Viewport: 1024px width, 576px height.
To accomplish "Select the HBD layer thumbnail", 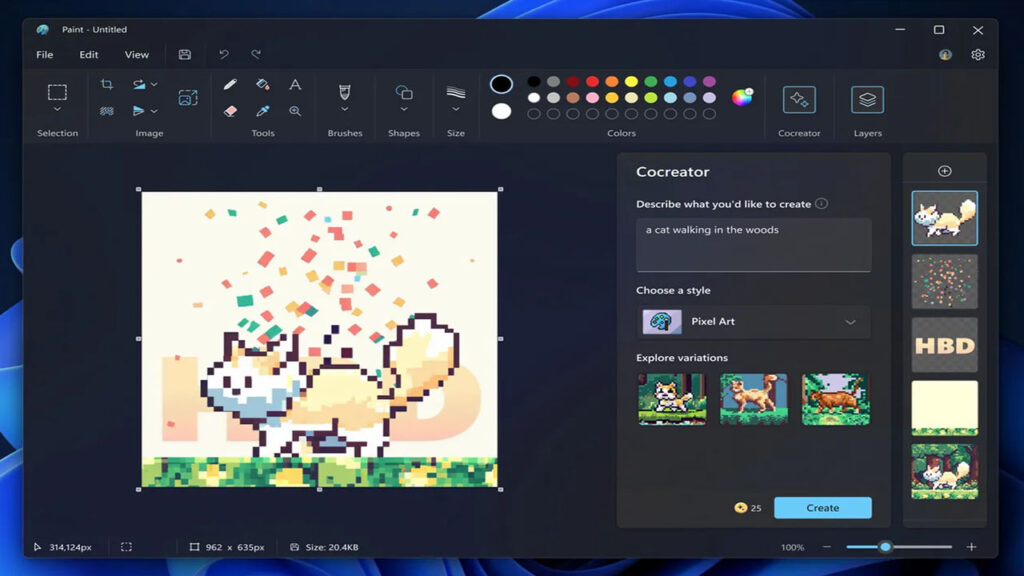I will click(943, 345).
